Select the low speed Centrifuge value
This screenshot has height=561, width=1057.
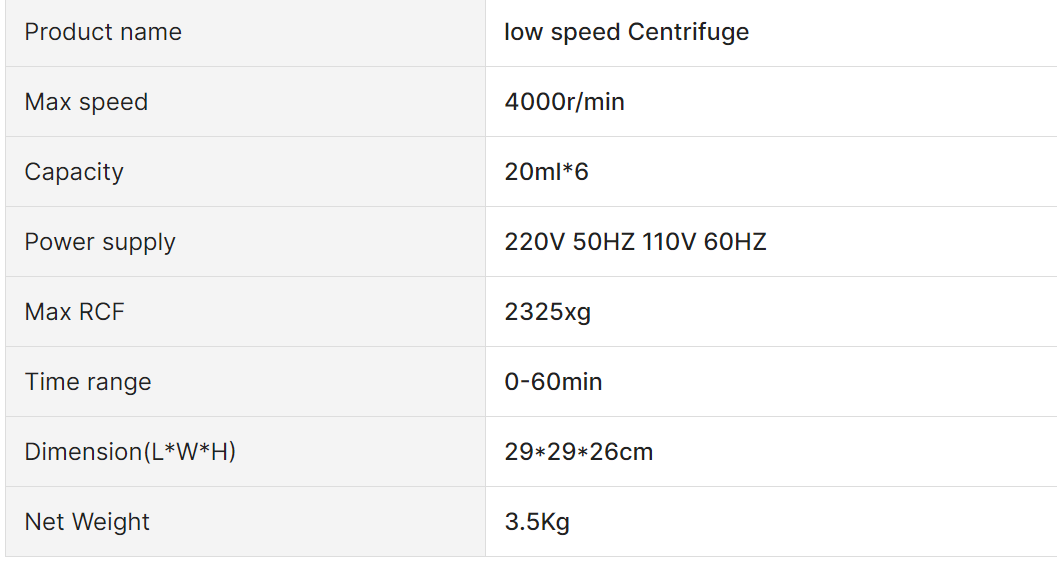coord(626,32)
